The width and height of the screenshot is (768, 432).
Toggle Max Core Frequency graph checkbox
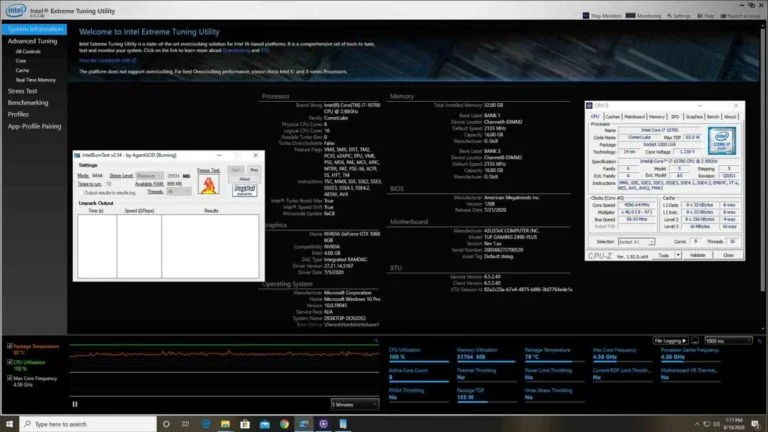[10, 379]
